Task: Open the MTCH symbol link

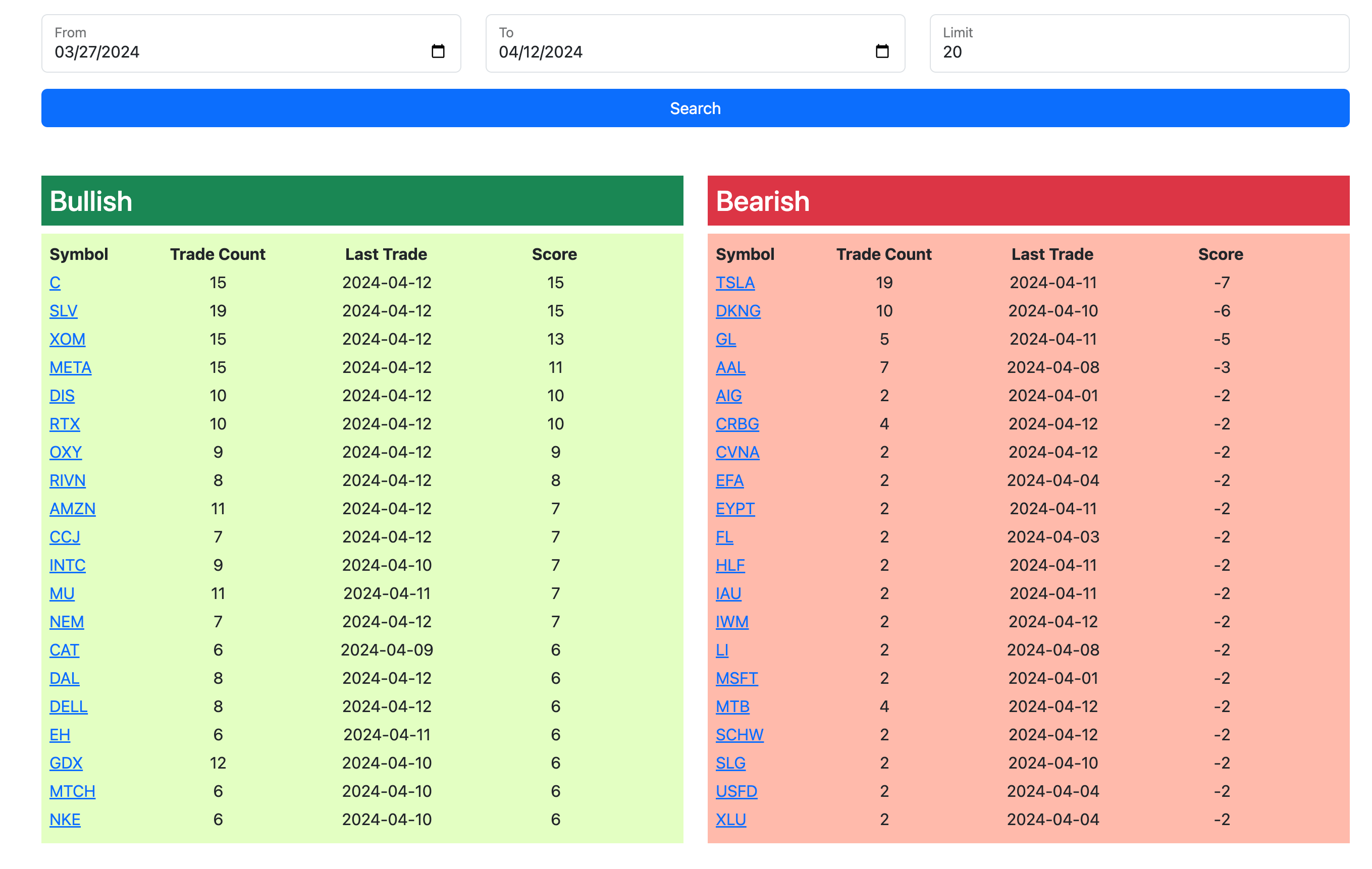Action: click(72, 792)
